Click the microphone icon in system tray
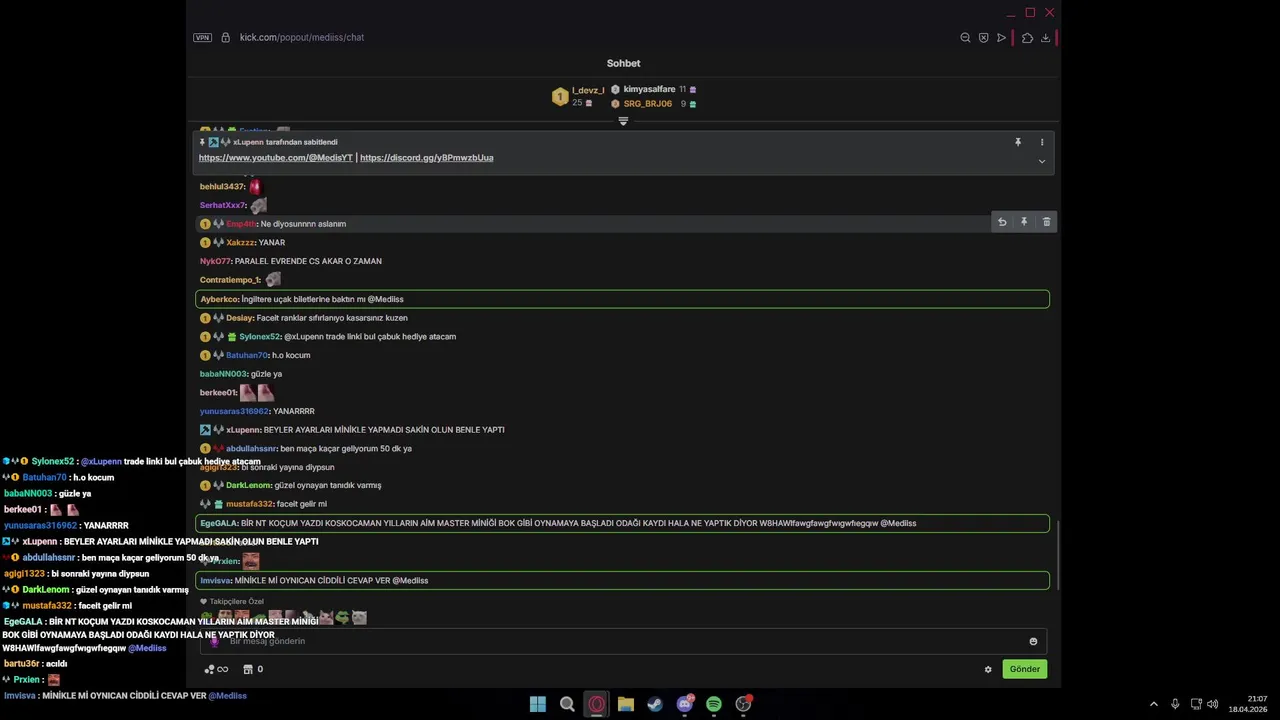 (x=1175, y=704)
